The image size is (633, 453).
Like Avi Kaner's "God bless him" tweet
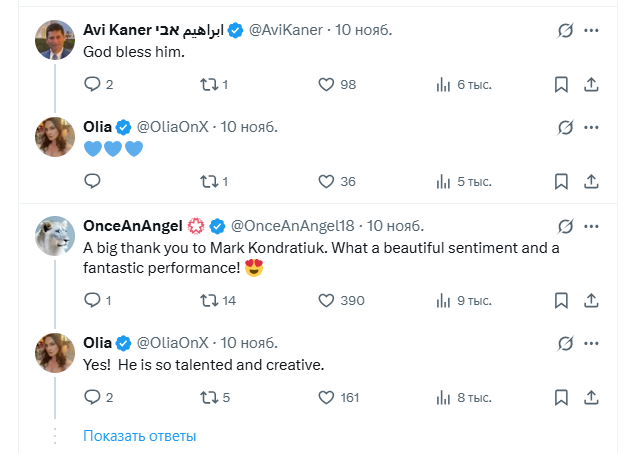(326, 85)
